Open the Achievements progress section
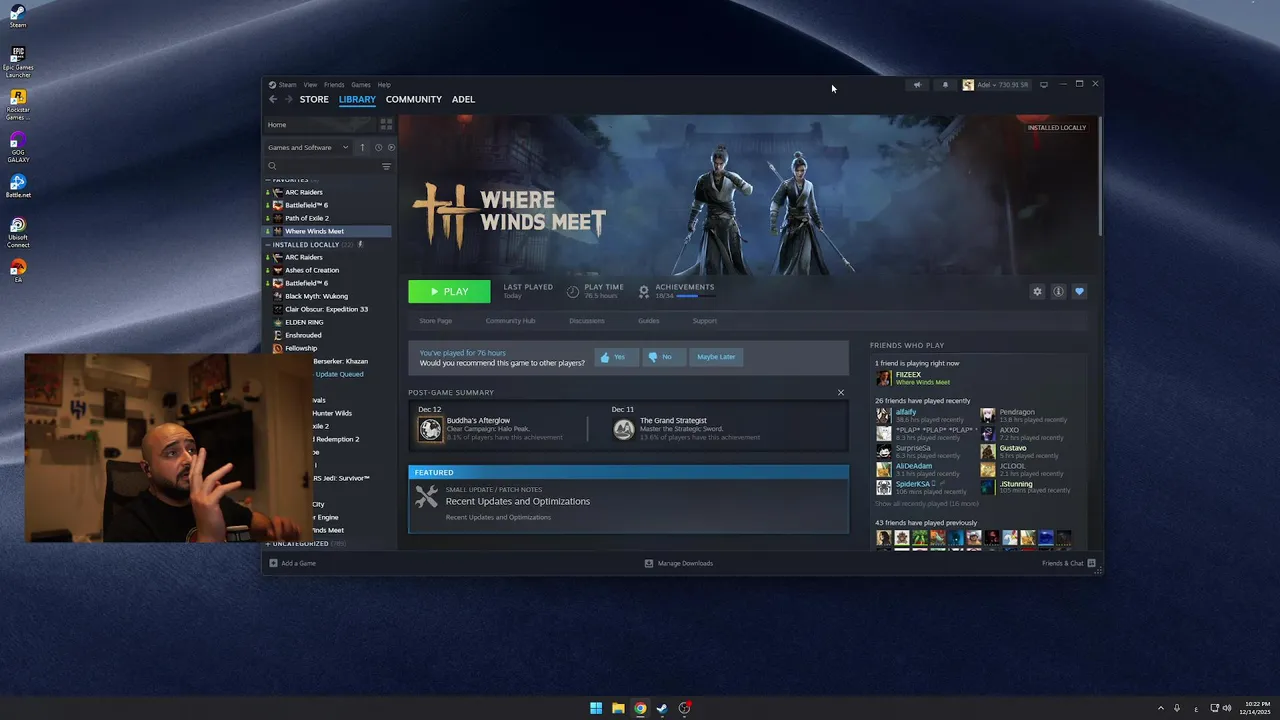The width and height of the screenshot is (1280, 720). tap(677, 291)
